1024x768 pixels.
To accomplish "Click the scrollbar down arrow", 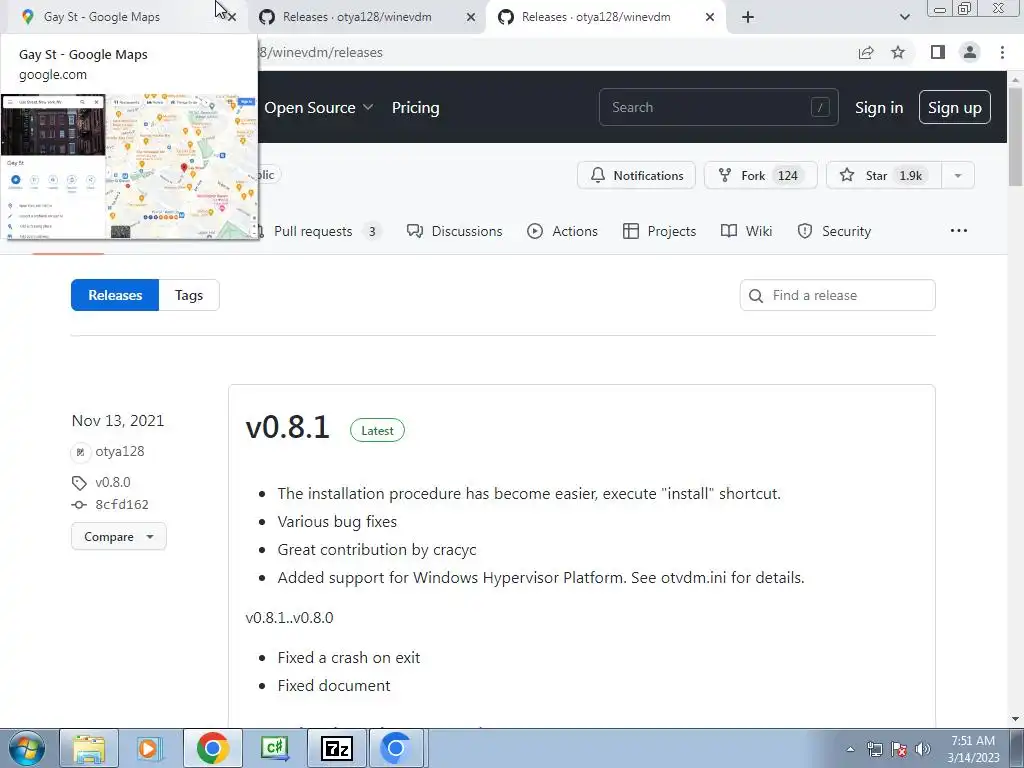I will click(1016, 719).
